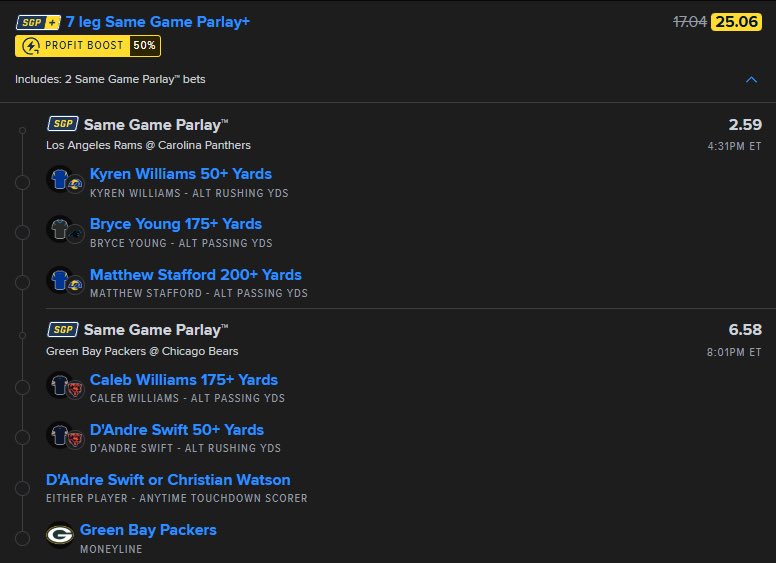Click the SGP+ badge icon at top
This screenshot has height=563, width=776.
pos(38,22)
